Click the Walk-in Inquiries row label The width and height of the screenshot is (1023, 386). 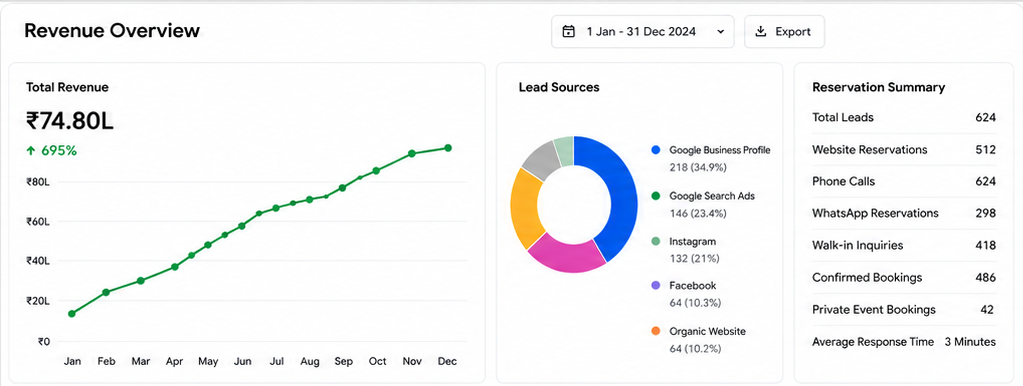(858, 245)
